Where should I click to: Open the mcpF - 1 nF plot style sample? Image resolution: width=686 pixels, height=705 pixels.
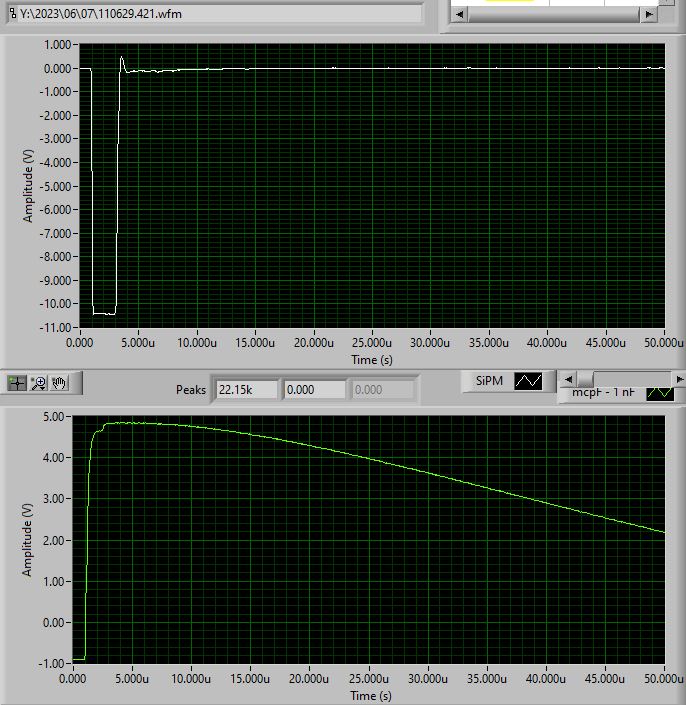coord(660,393)
